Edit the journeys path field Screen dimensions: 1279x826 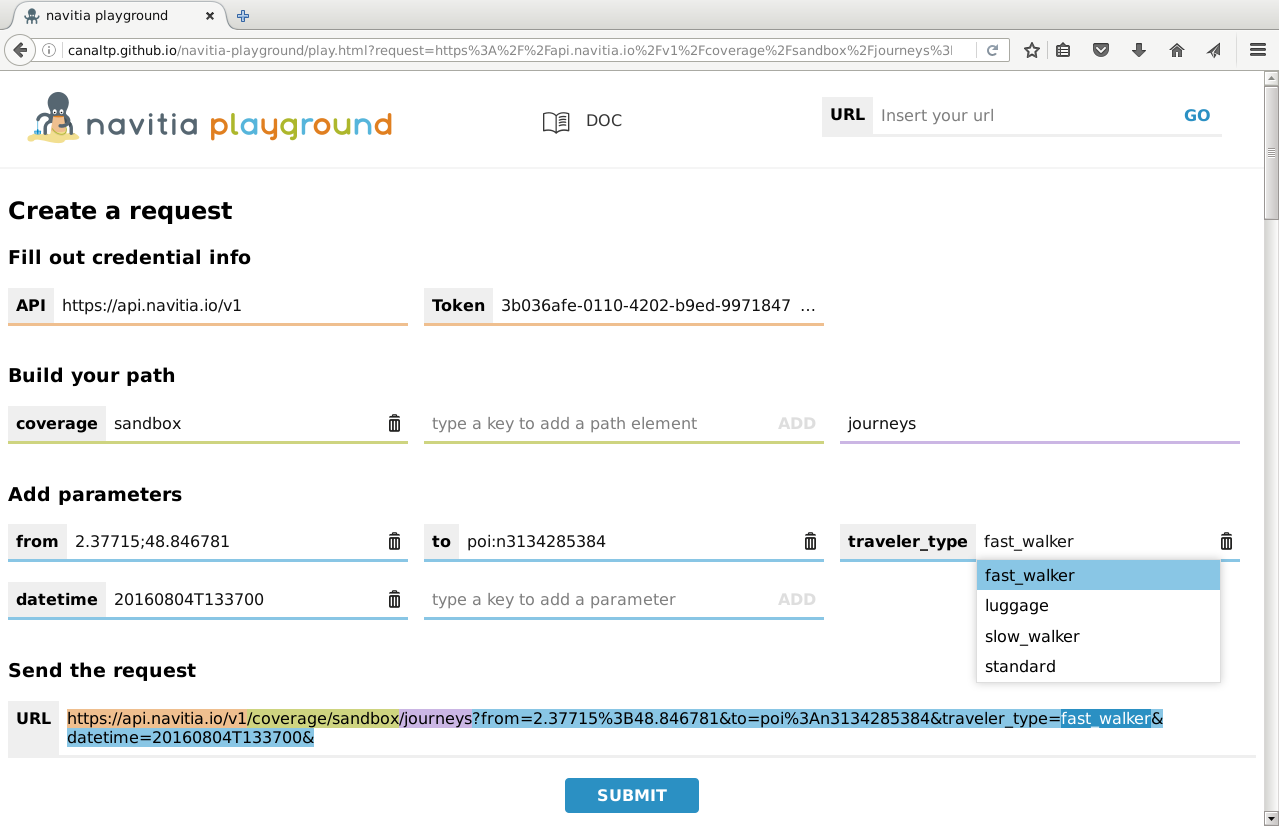pos(1040,423)
